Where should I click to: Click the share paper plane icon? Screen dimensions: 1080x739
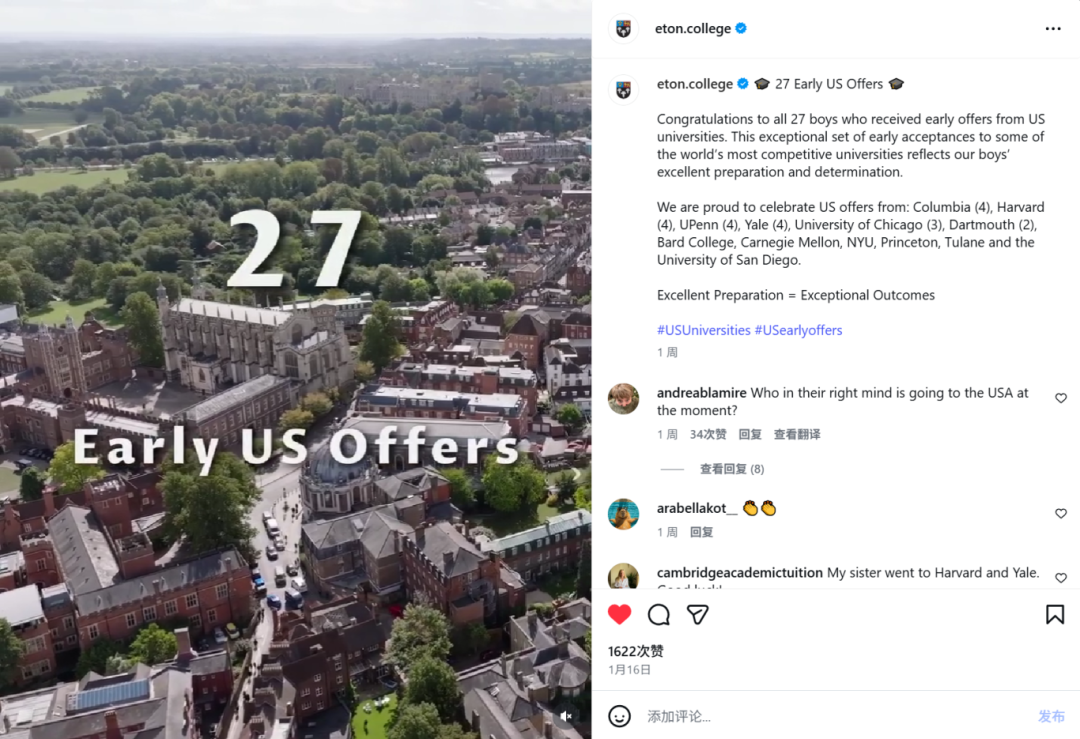697,614
